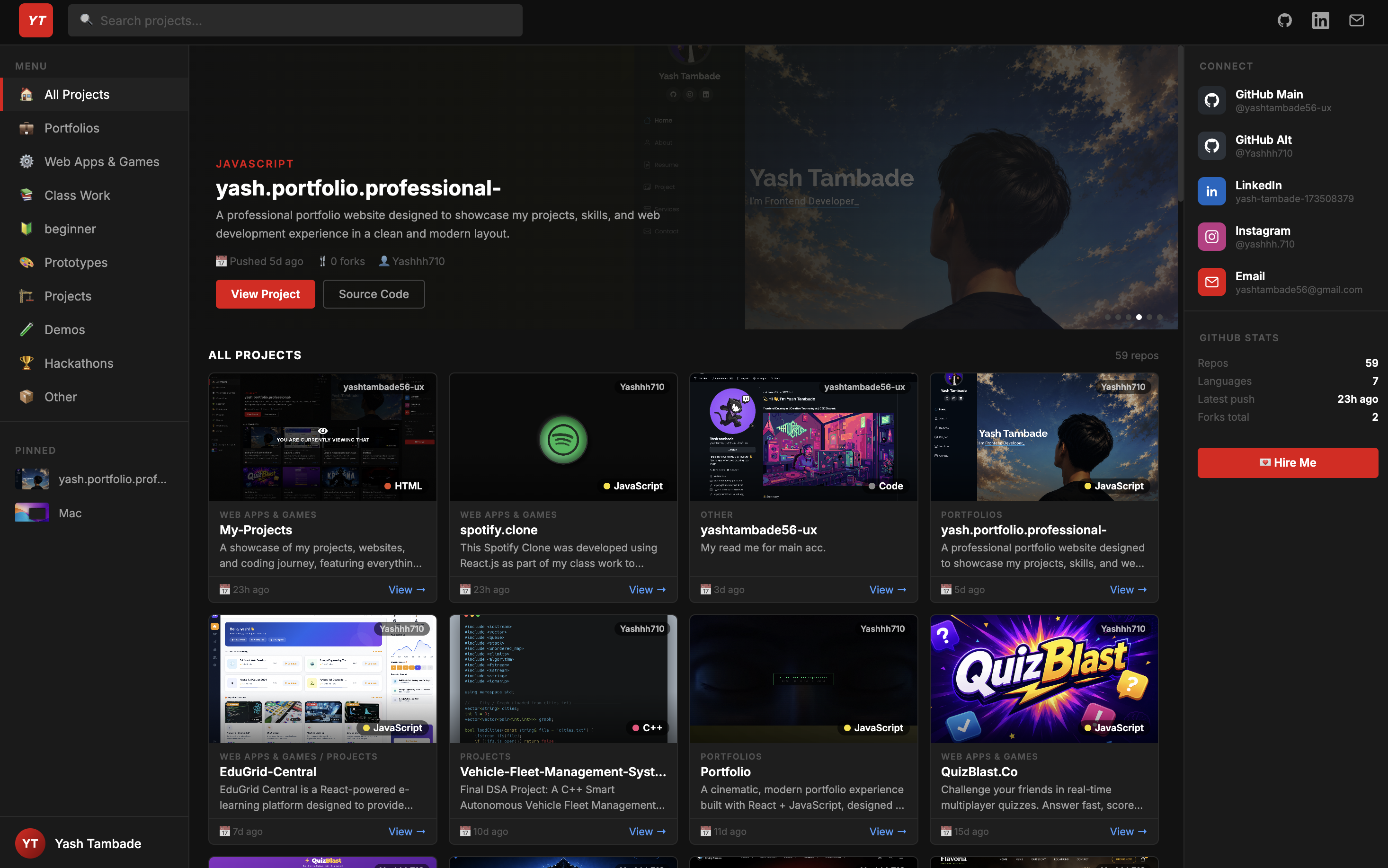Screen dimensions: 1388x868
Task: Open pinned Mac project
Action: pyautogui.click(x=95, y=513)
